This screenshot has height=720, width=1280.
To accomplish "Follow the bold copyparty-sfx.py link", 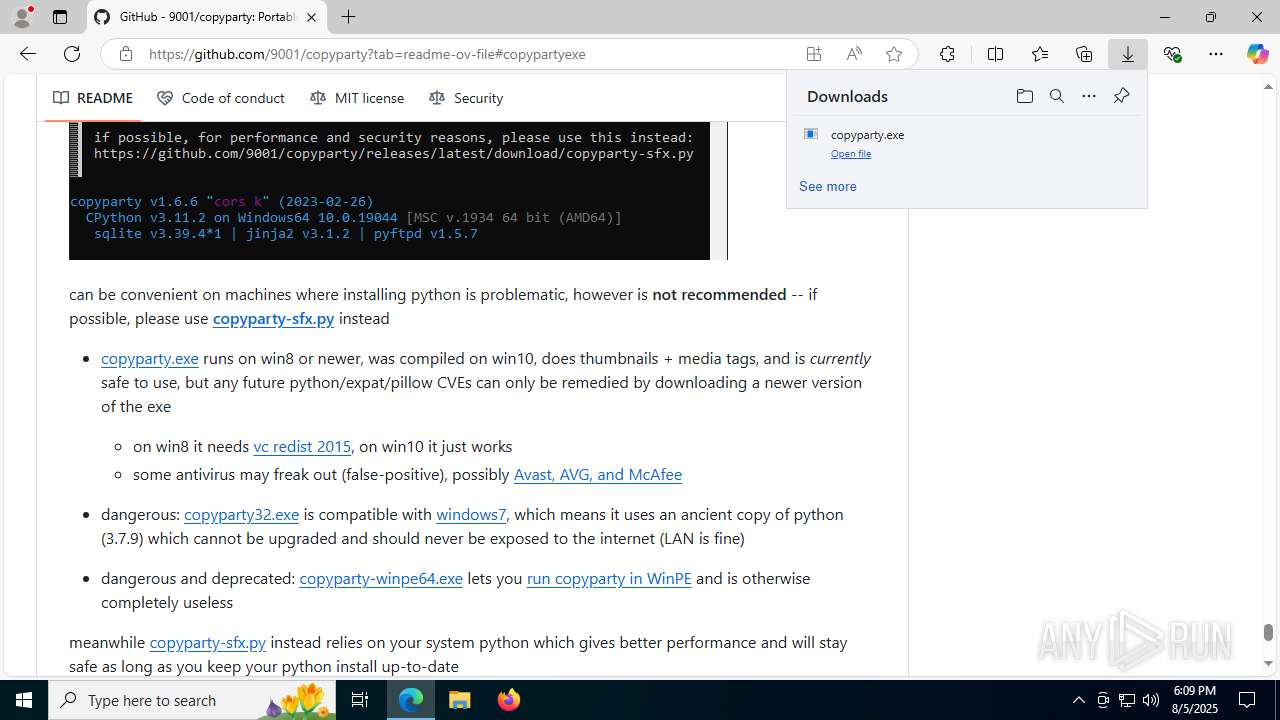I will coord(273,318).
